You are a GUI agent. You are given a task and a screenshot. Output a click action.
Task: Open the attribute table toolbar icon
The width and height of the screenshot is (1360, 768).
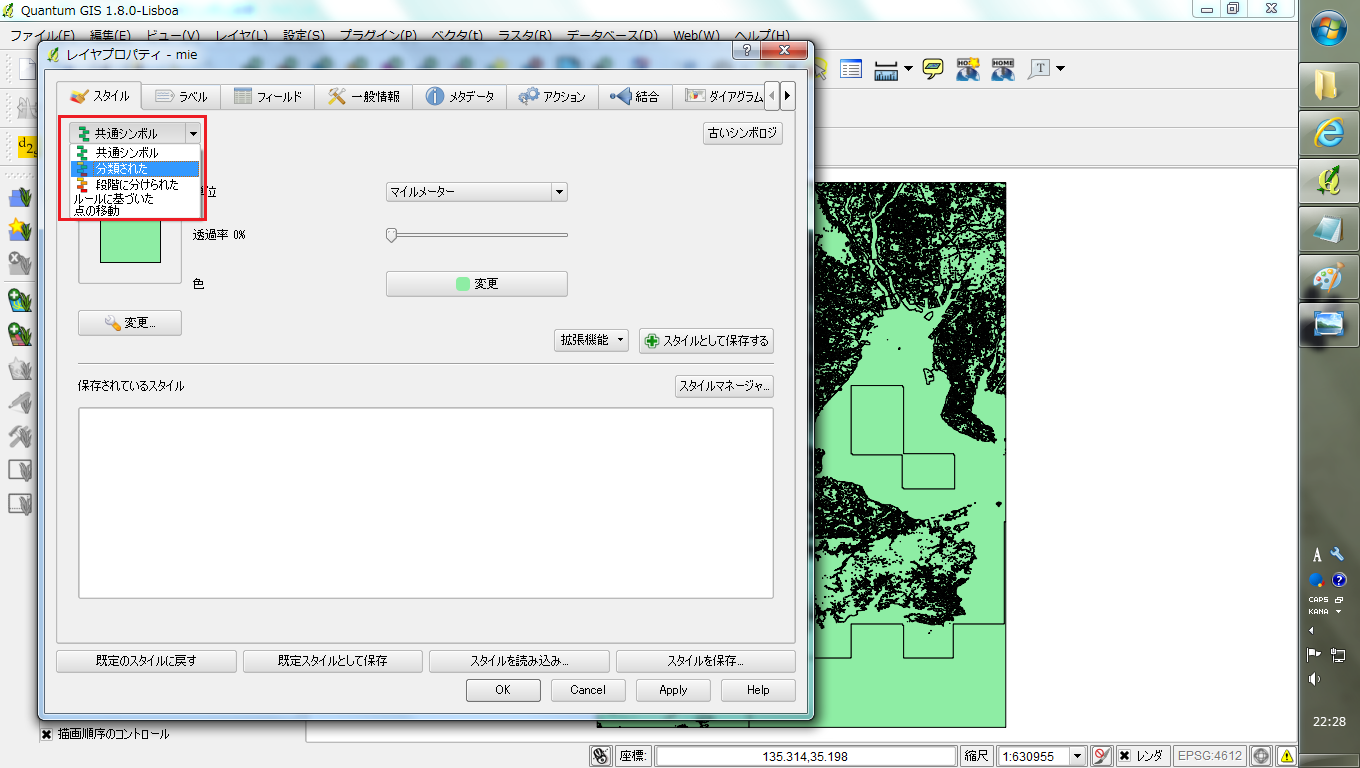[851, 69]
